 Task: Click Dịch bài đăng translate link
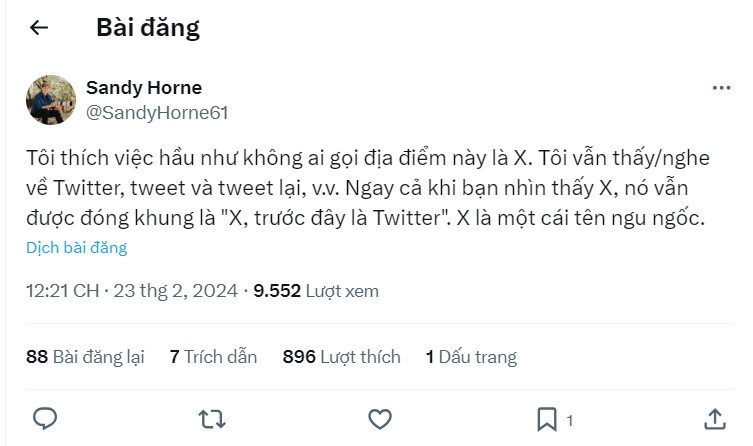77,248
